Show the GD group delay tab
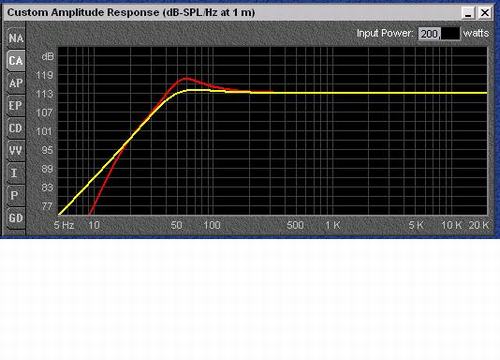 tap(16, 218)
